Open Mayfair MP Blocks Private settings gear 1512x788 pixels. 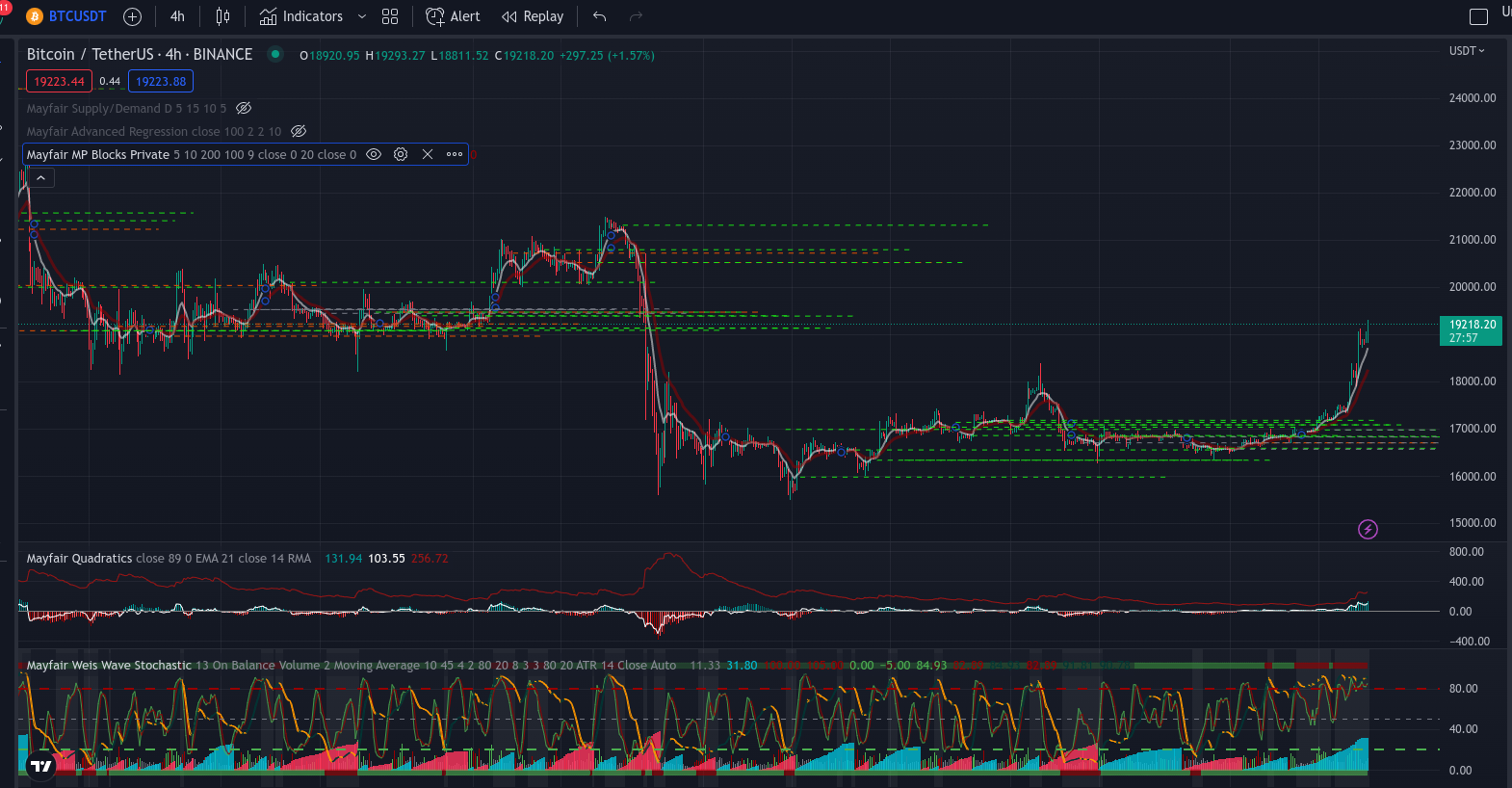pyautogui.click(x=401, y=154)
